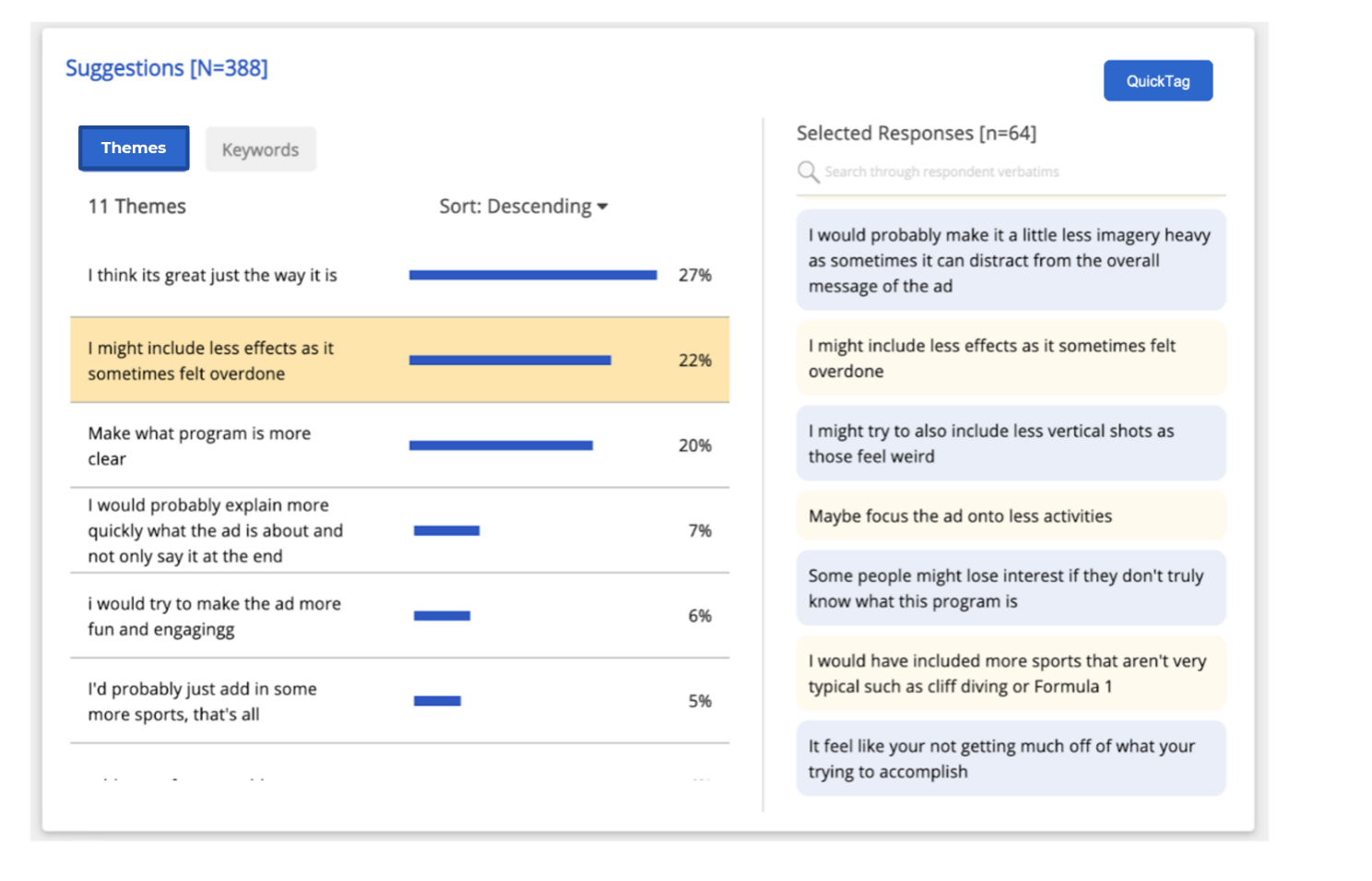The image size is (1372, 881).
Task: Click the Suggestions [N=388] heading
Action: [x=167, y=68]
